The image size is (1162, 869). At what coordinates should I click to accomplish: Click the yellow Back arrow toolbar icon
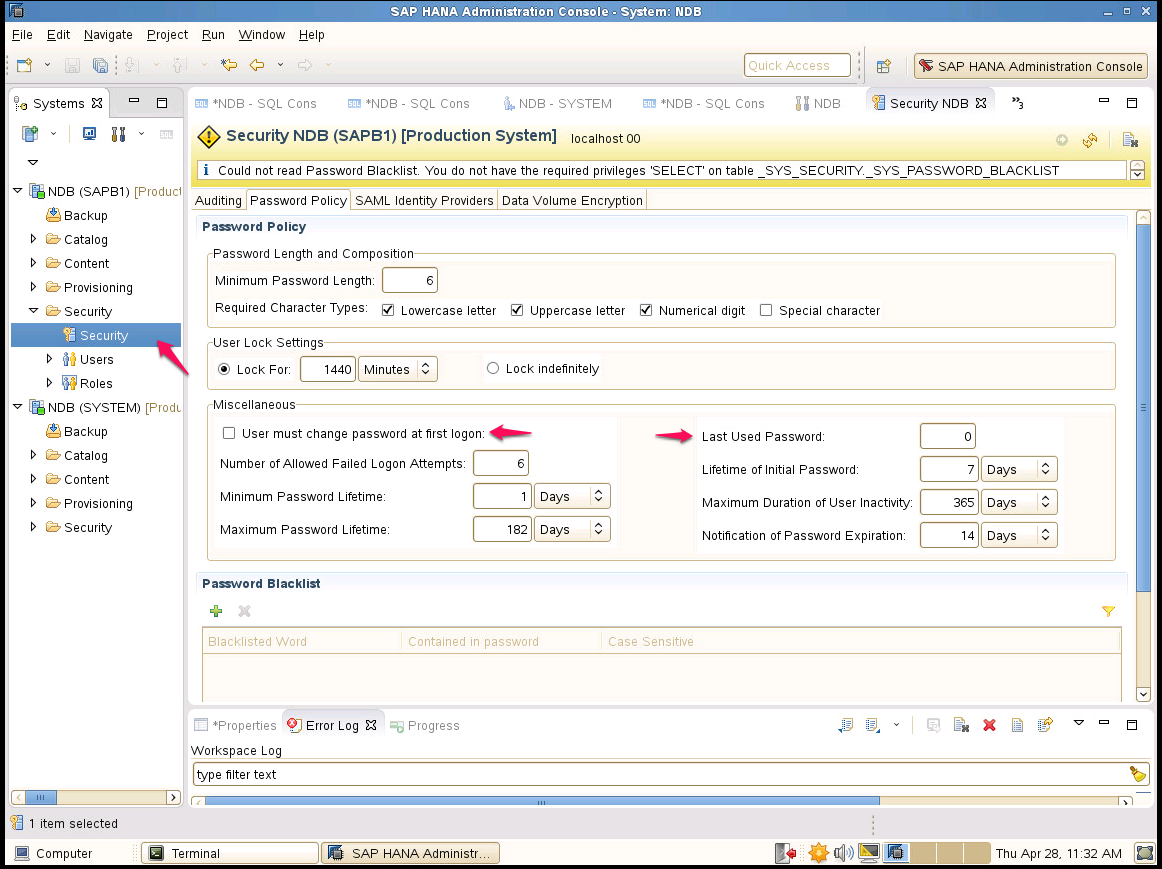(x=257, y=65)
